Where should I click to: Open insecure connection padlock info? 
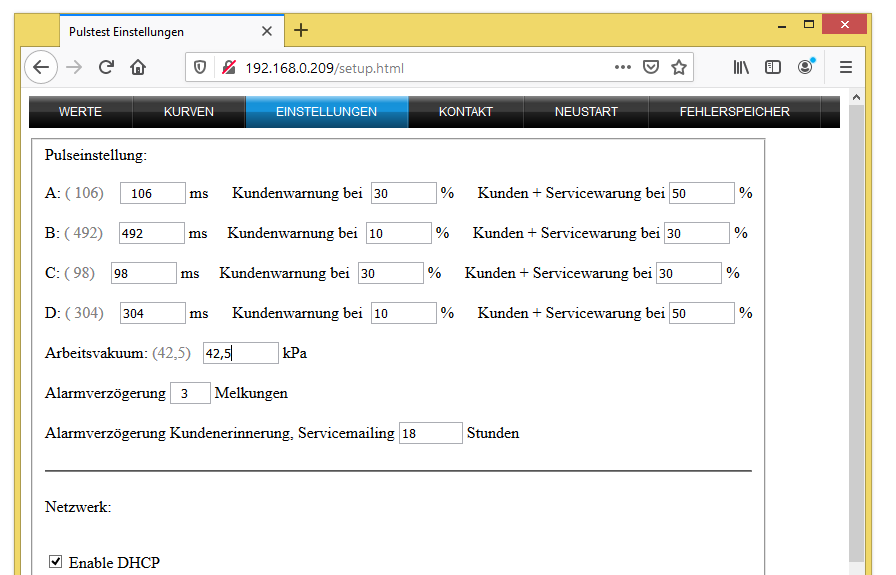point(229,68)
